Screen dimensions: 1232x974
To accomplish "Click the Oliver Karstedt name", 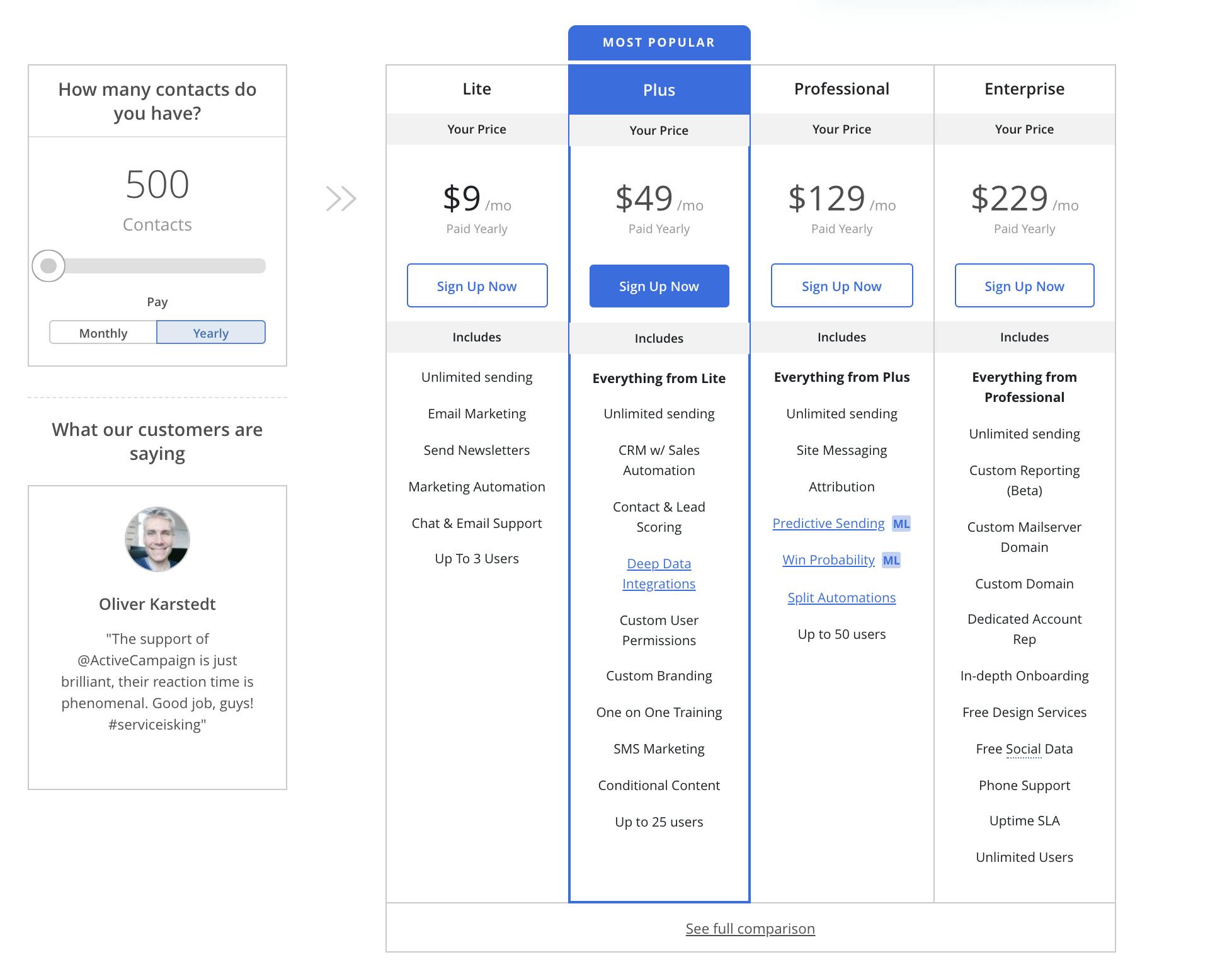I will pos(157,604).
